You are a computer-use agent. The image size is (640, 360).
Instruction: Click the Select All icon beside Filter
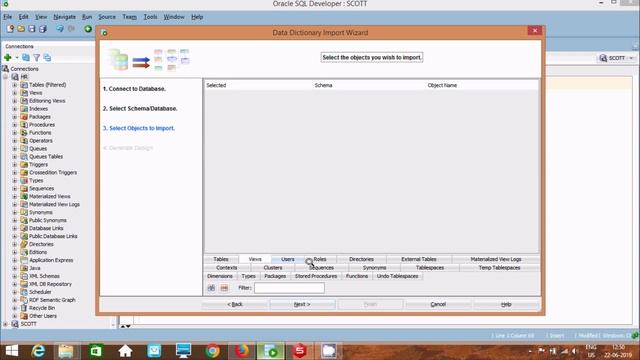tap(211, 288)
